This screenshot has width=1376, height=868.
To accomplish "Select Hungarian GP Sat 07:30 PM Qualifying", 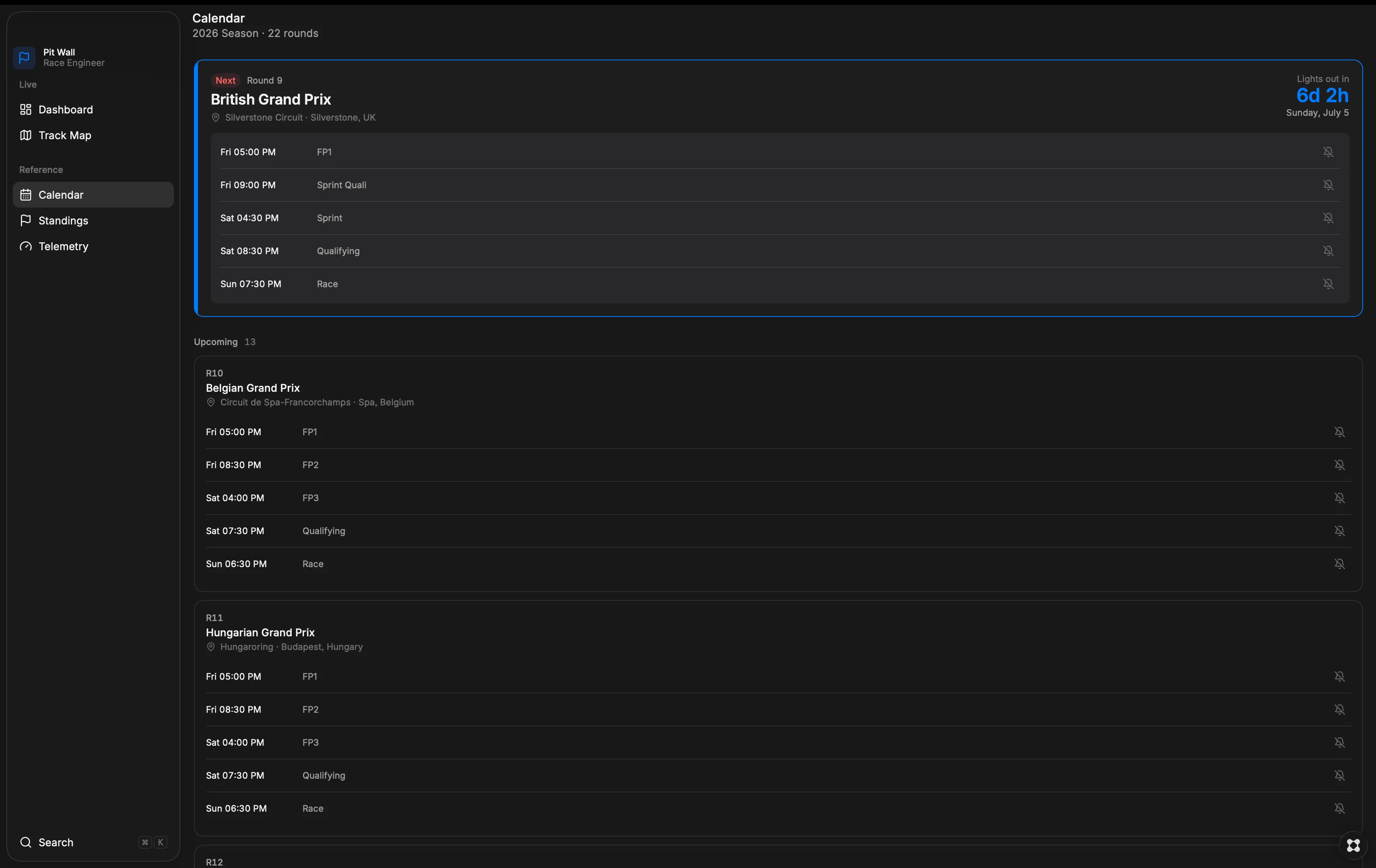I will point(778,775).
